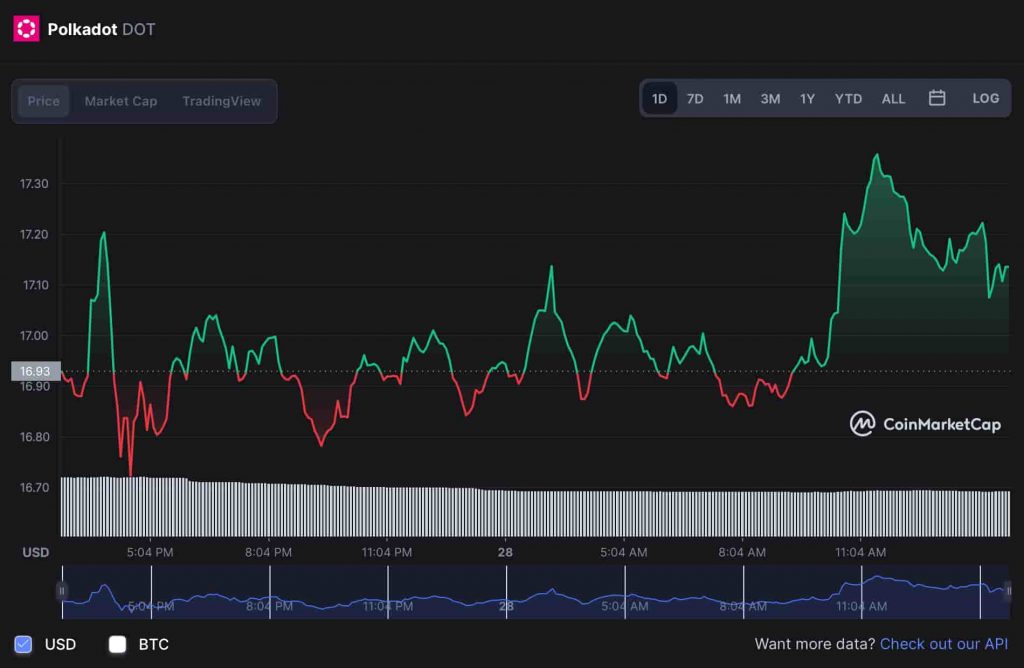
Task: Click the 17.10 price axis label
Action: [35, 285]
